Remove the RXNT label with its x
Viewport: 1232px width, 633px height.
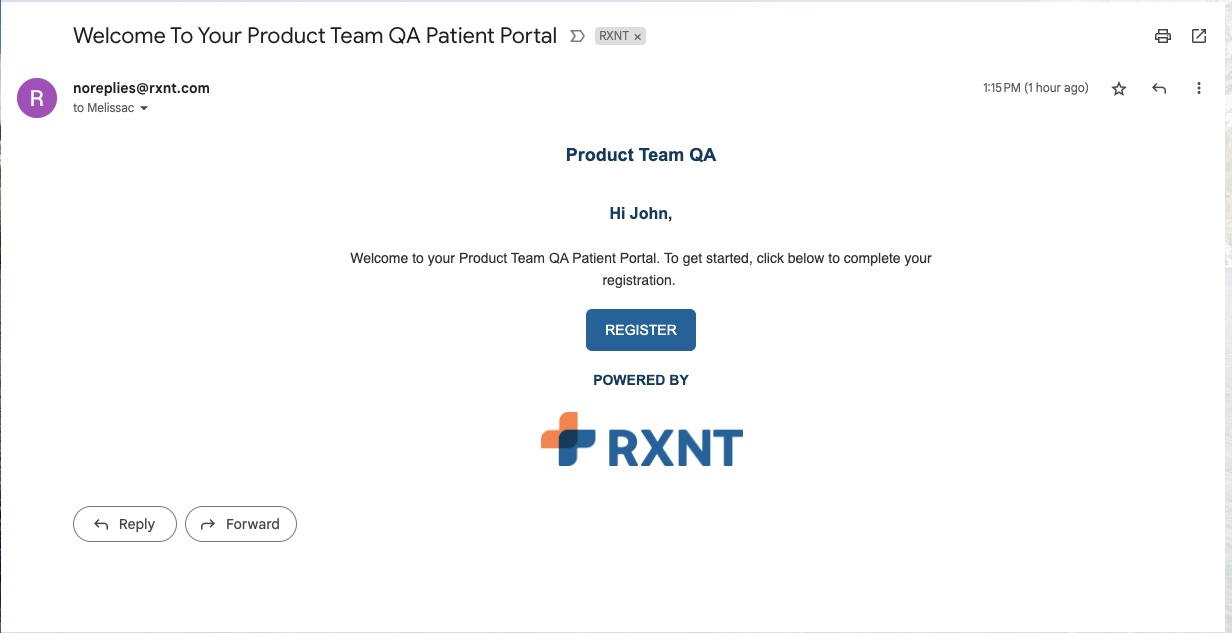pyautogui.click(x=638, y=36)
